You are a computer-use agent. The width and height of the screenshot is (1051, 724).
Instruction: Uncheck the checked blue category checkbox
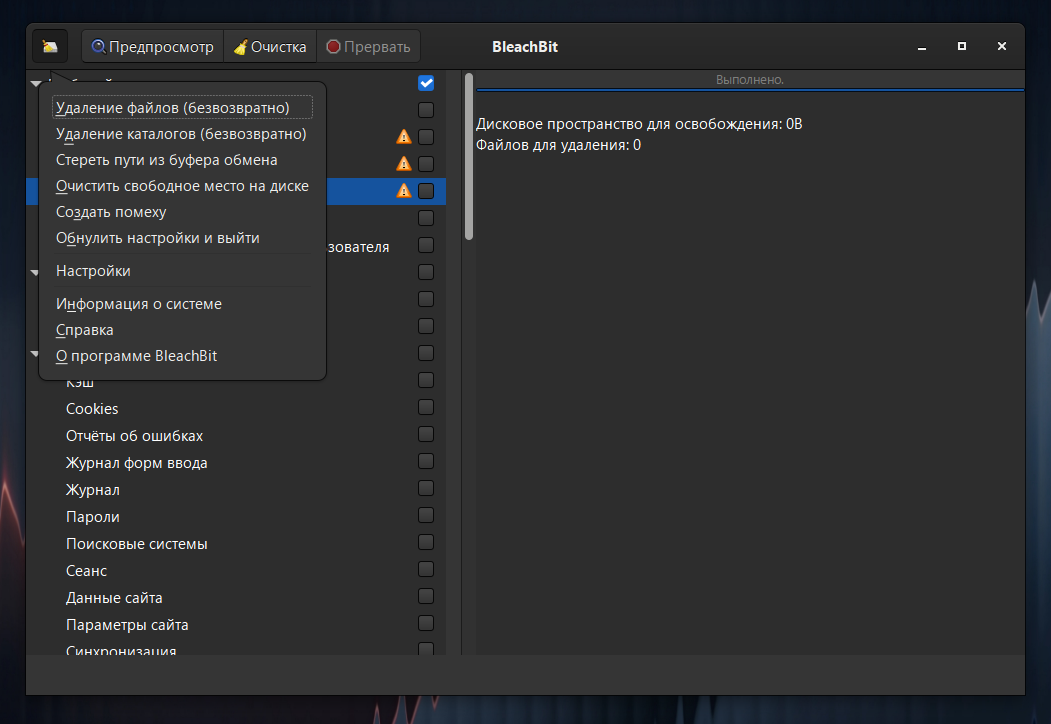click(x=426, y=83)
